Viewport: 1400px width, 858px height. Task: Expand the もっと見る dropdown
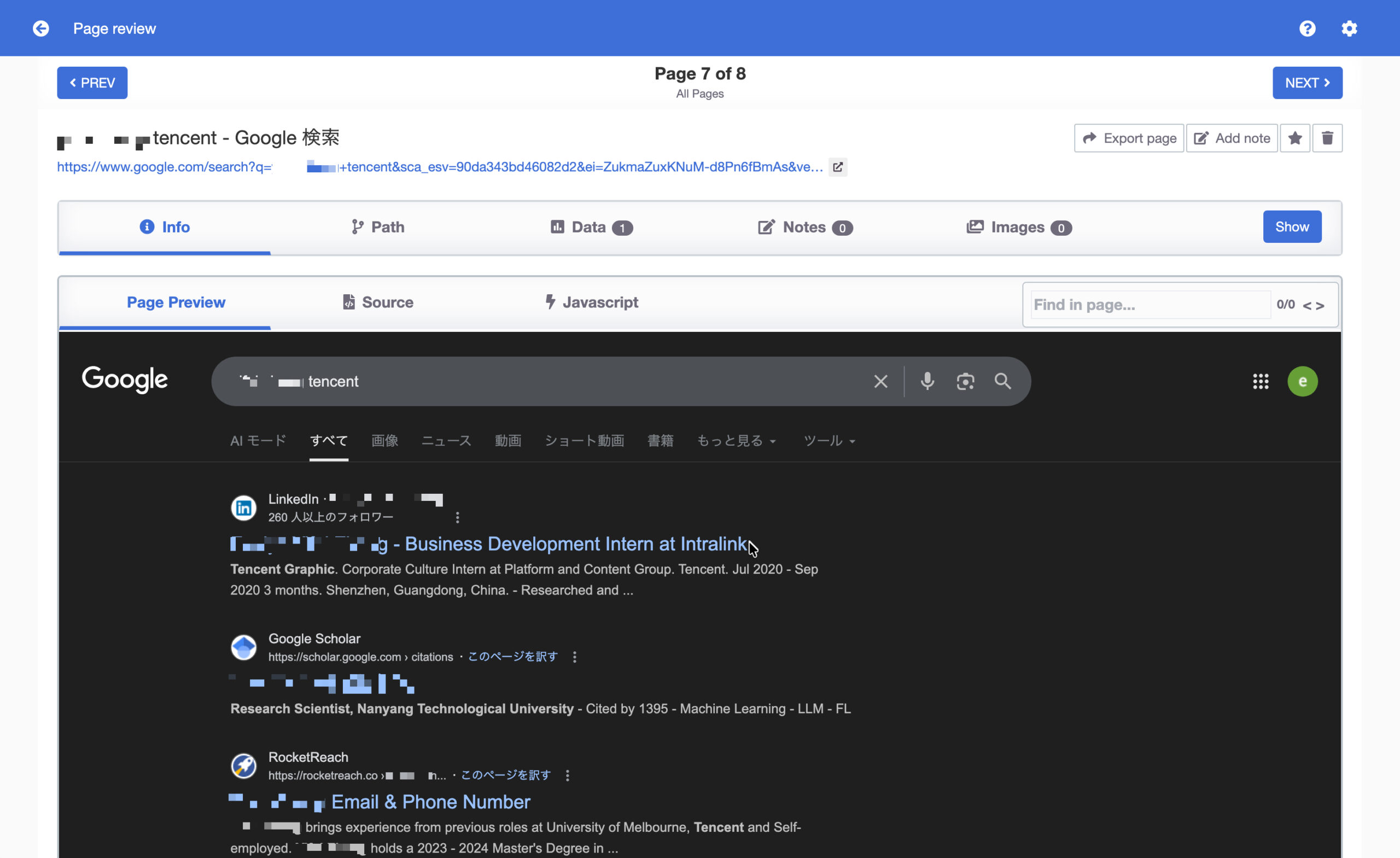click(736, 441)
